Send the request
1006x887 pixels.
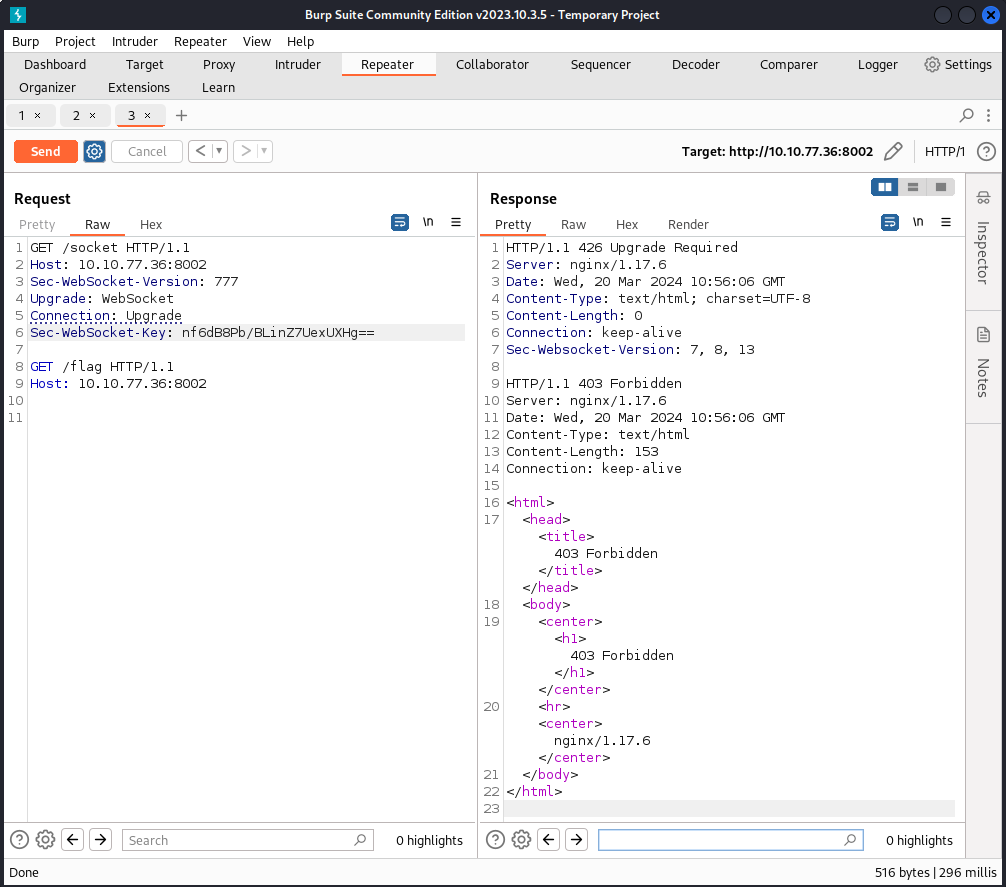click(46, 151)
